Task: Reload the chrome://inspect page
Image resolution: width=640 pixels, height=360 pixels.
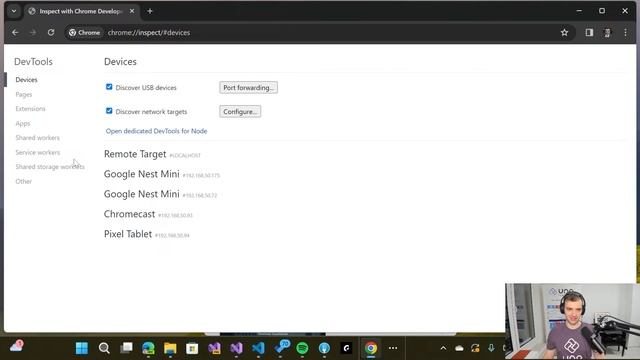Action: 51,32
